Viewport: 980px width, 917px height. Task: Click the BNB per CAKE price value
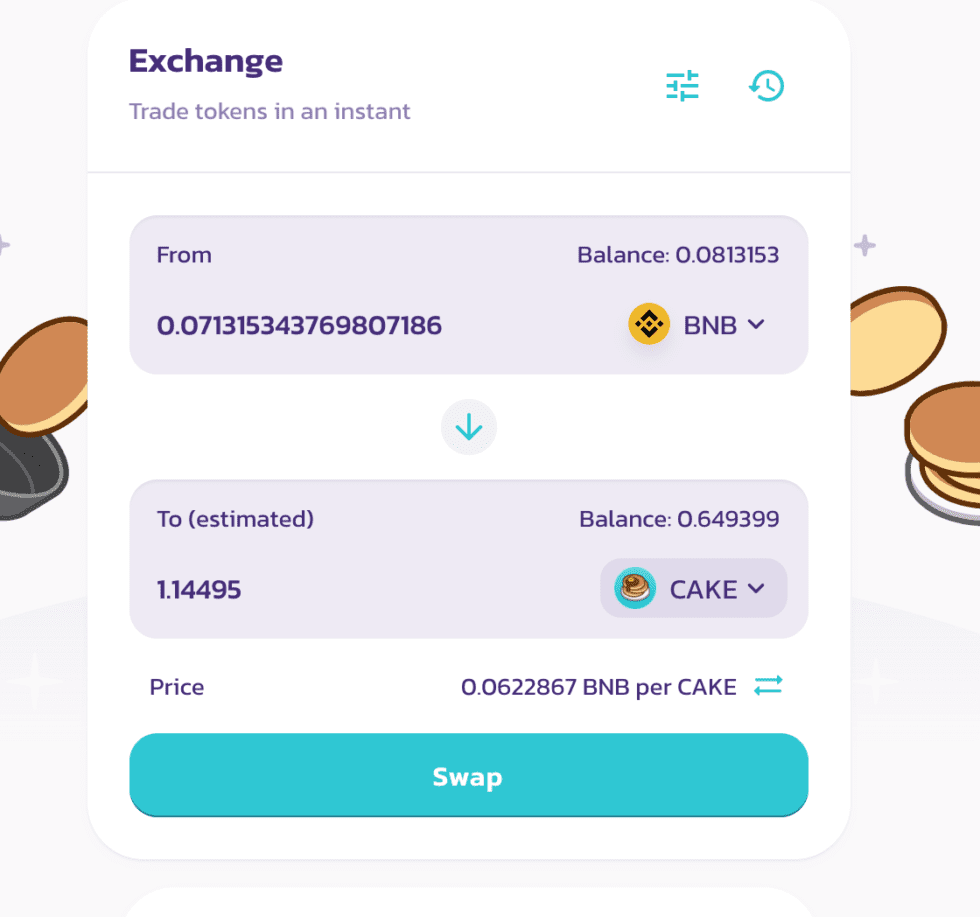point(597,687)
